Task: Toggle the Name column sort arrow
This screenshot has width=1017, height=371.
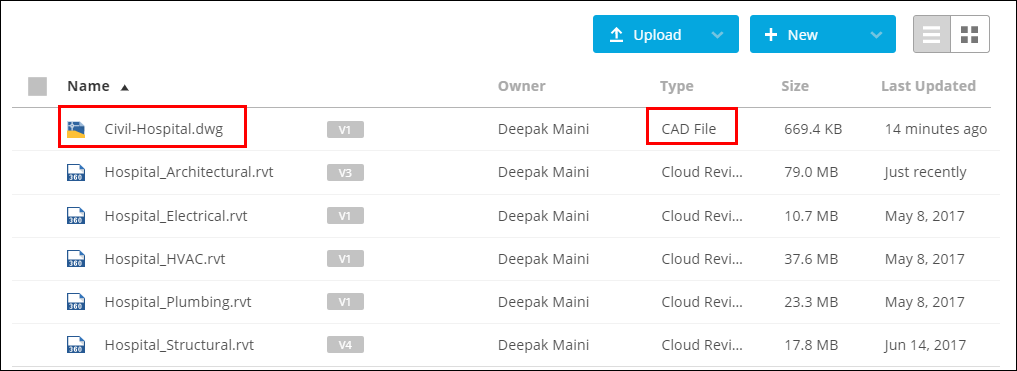Action: coord(125,87)
